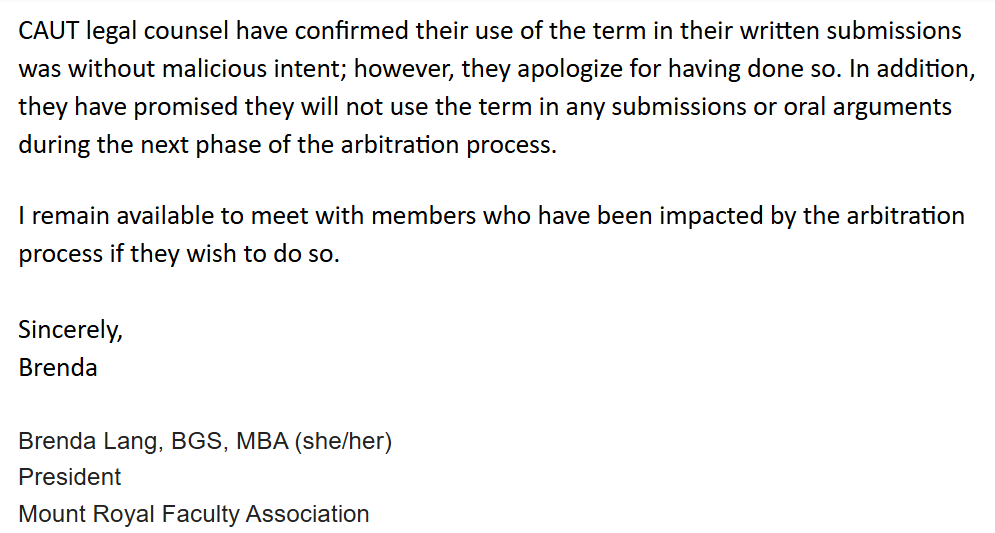Click the standalone "Brenda" sign-off line

pos(57,367)
